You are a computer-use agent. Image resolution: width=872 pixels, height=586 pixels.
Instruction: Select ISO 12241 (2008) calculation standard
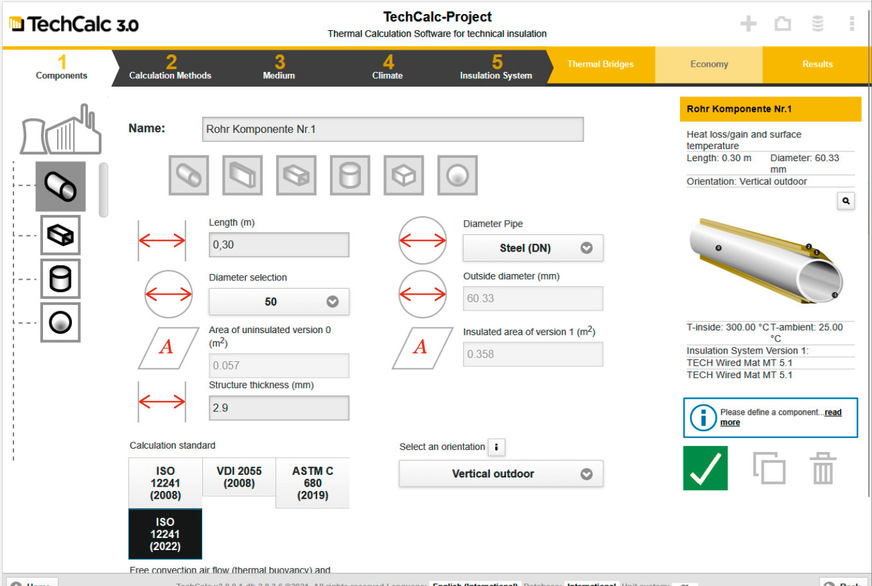click(x=165, y=483)
